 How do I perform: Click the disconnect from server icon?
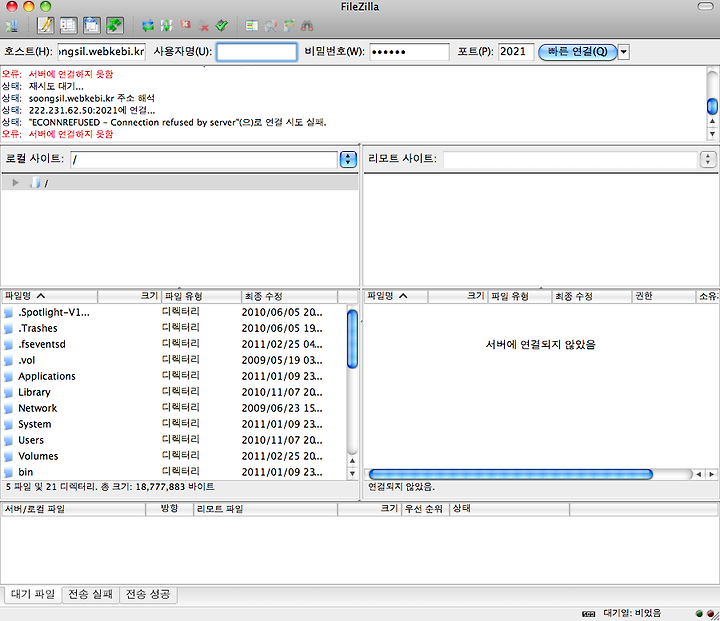pyautogui.click(x=203, y=26)
